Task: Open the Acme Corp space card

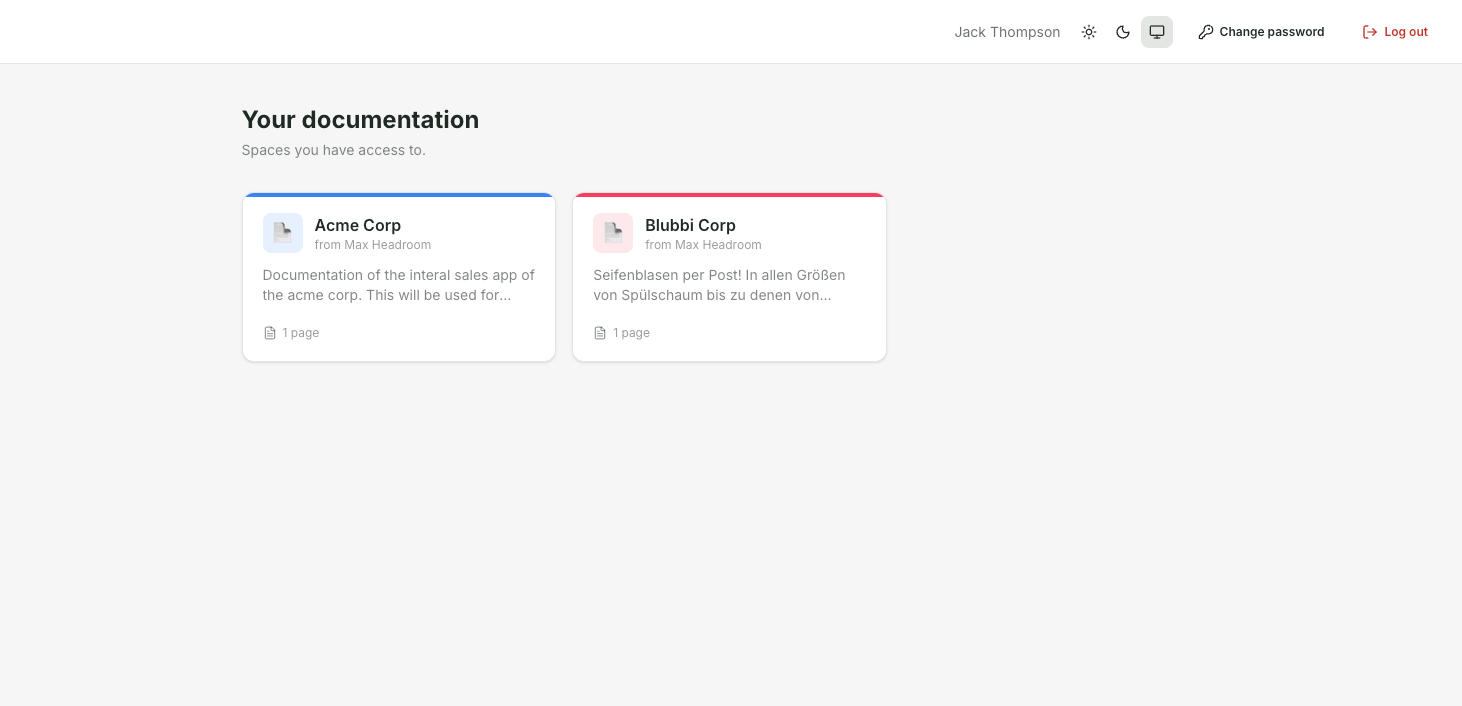Action: click(399, 277)
